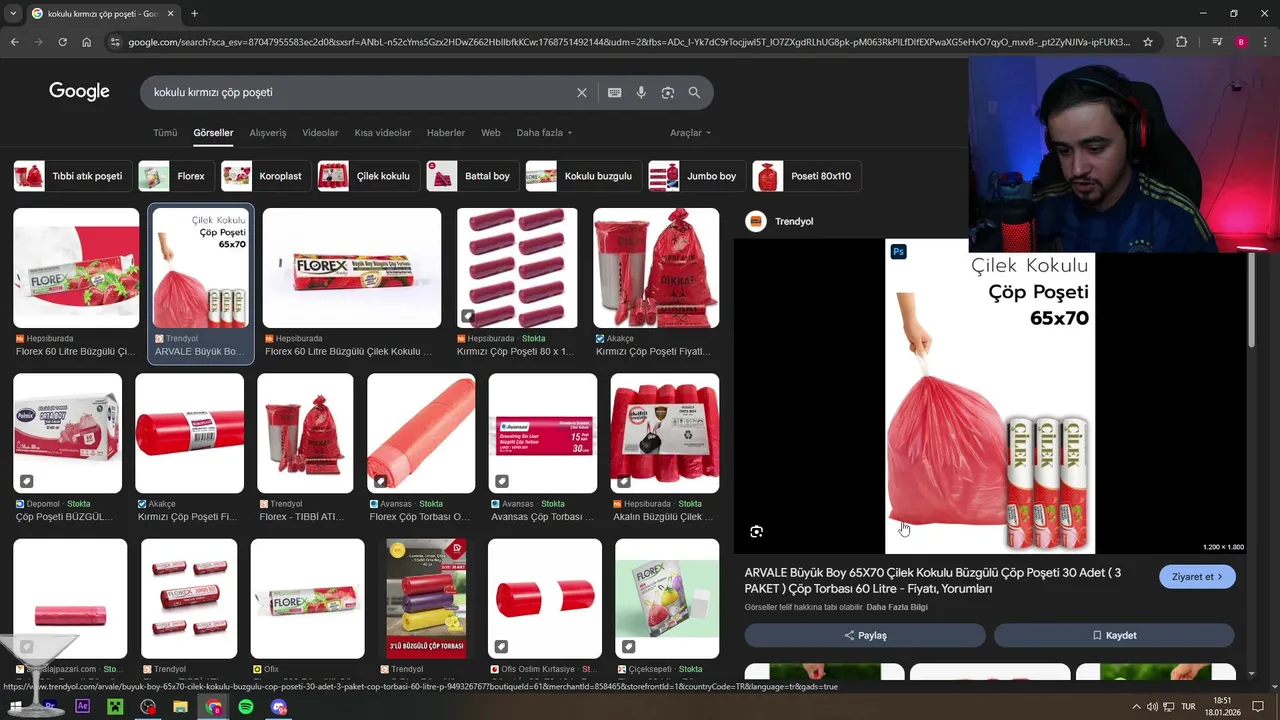This screenshot has height=720, width=1280.
Task: Switch to the Haberler tab
Action: [446, 133]
